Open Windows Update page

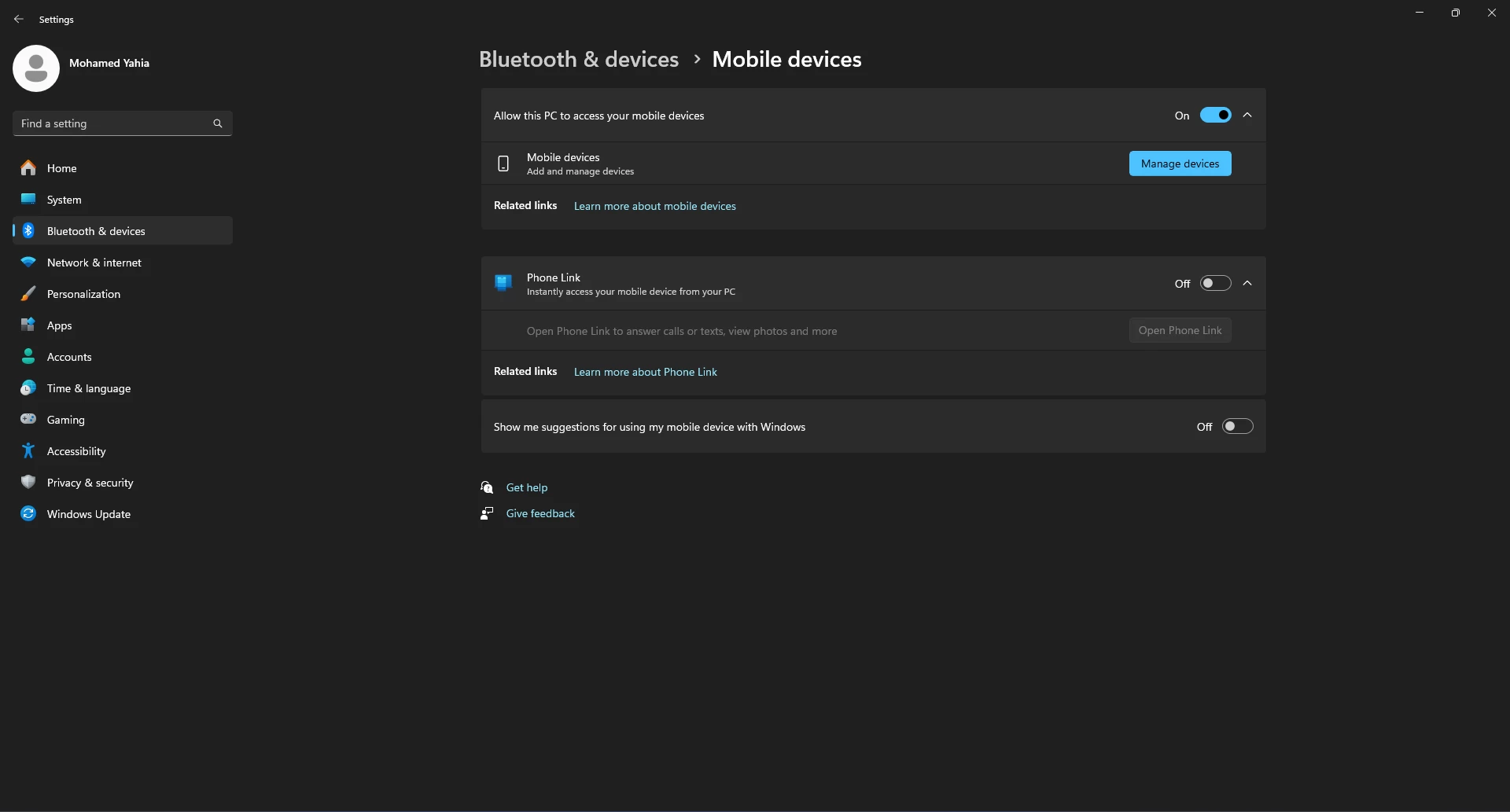pos(123,513)
